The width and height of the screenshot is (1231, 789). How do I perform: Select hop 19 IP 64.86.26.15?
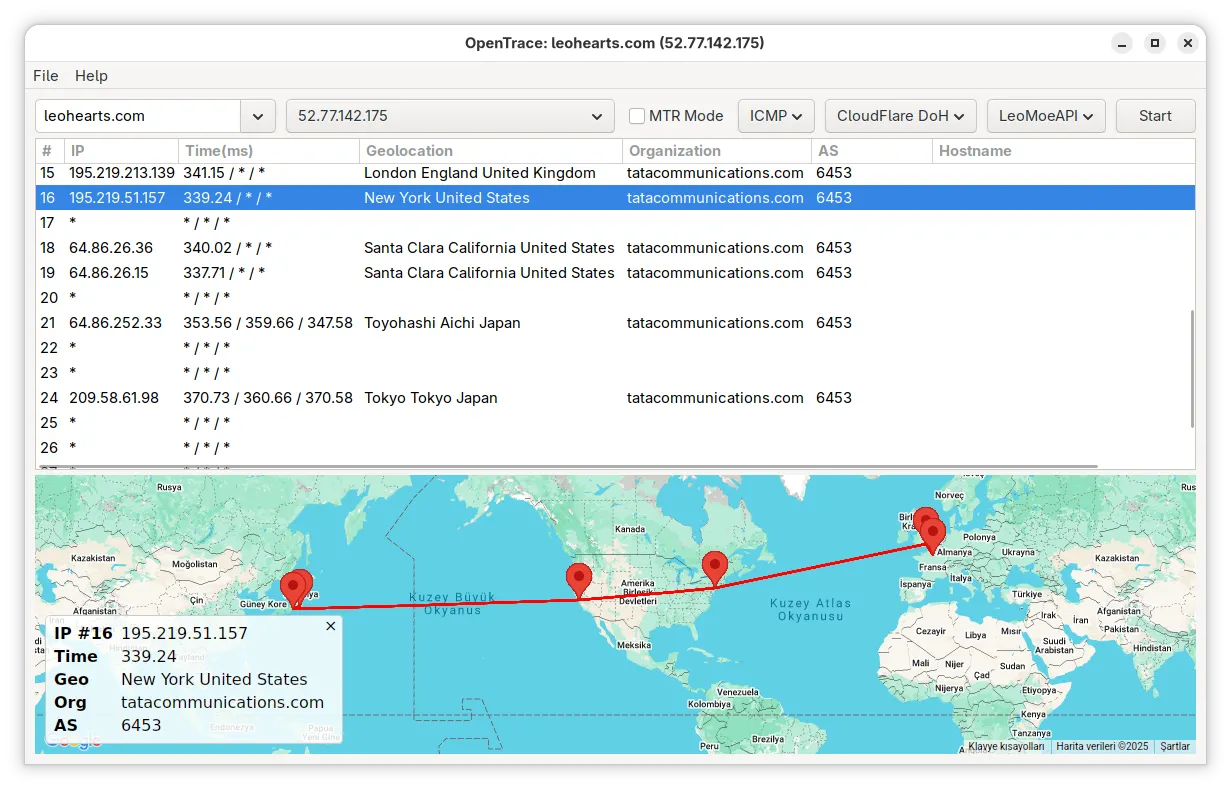click(108, 273)
